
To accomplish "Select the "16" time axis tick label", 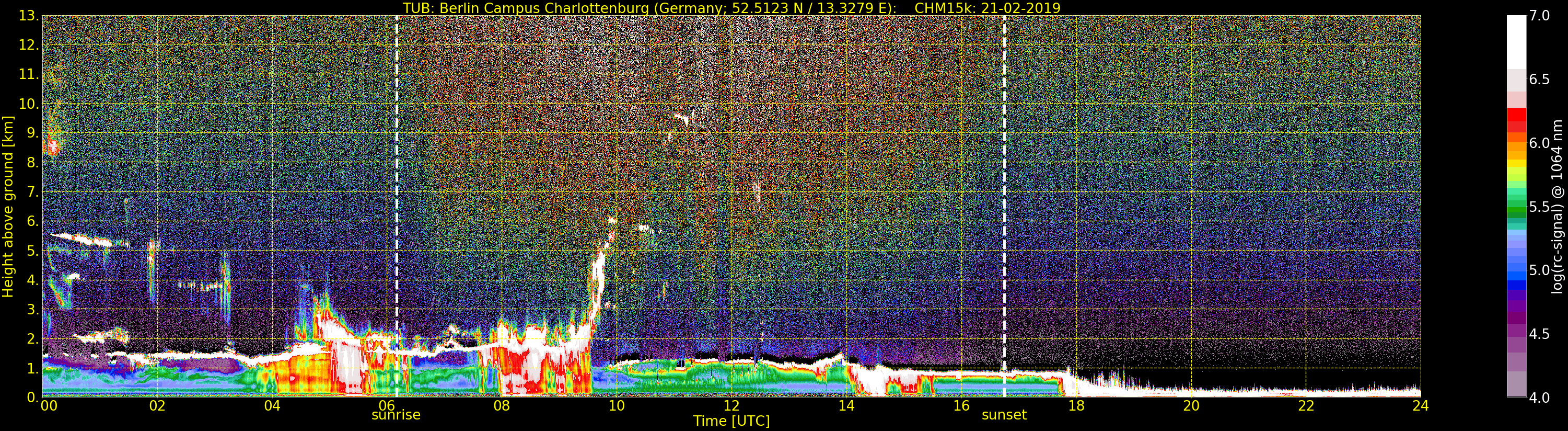I will (961, 405).
